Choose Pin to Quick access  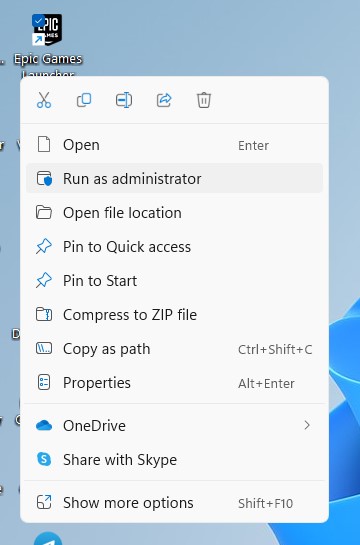[x=174, y=247]
